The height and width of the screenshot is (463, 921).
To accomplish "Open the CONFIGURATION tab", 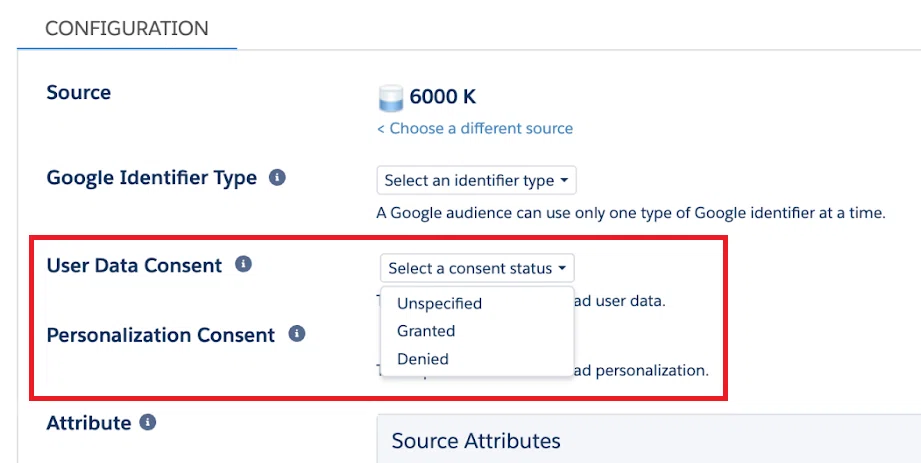I will [x=127, y=28].
